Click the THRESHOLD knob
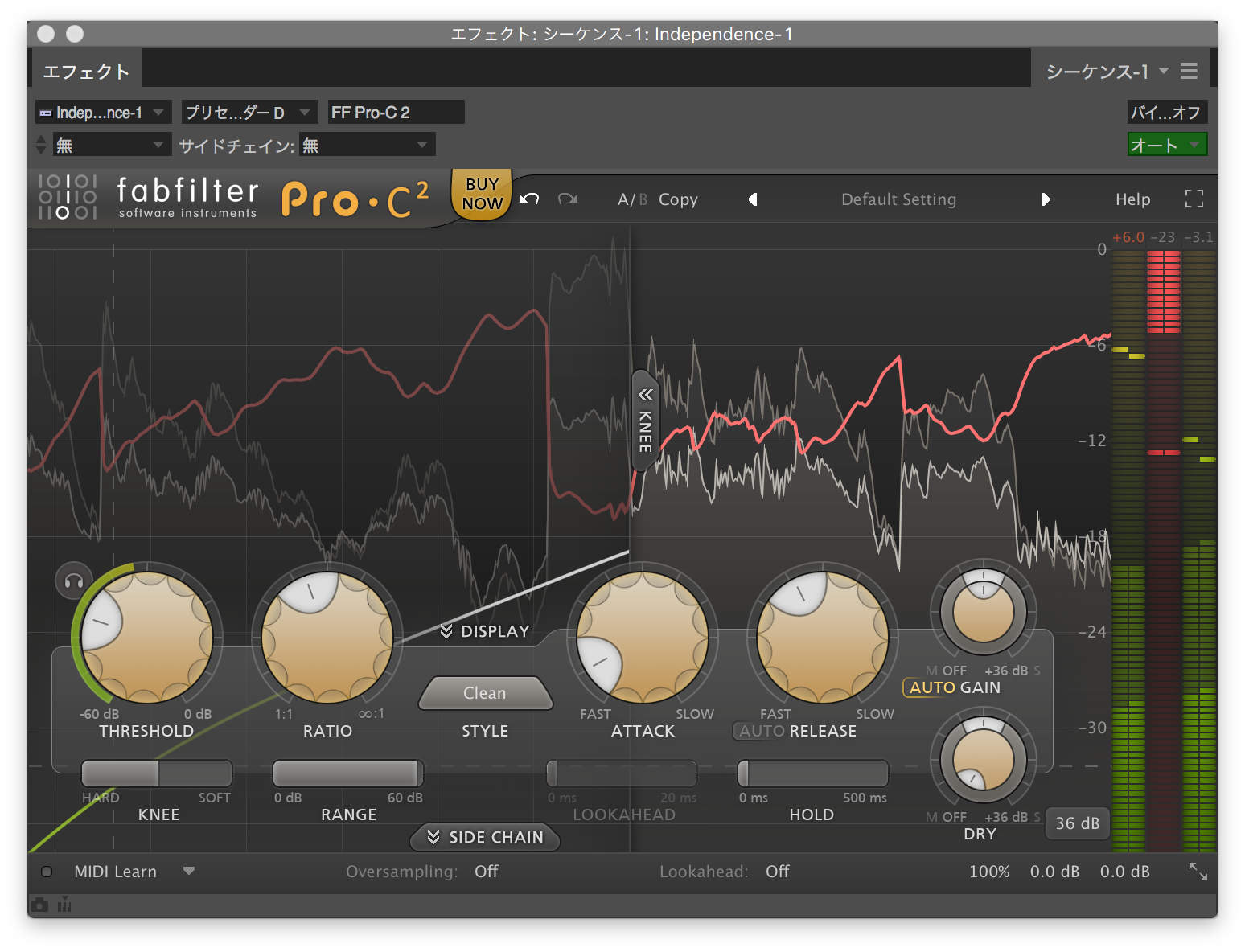The height and width of the screenshot is (952, 1245). tap(146, 638)
